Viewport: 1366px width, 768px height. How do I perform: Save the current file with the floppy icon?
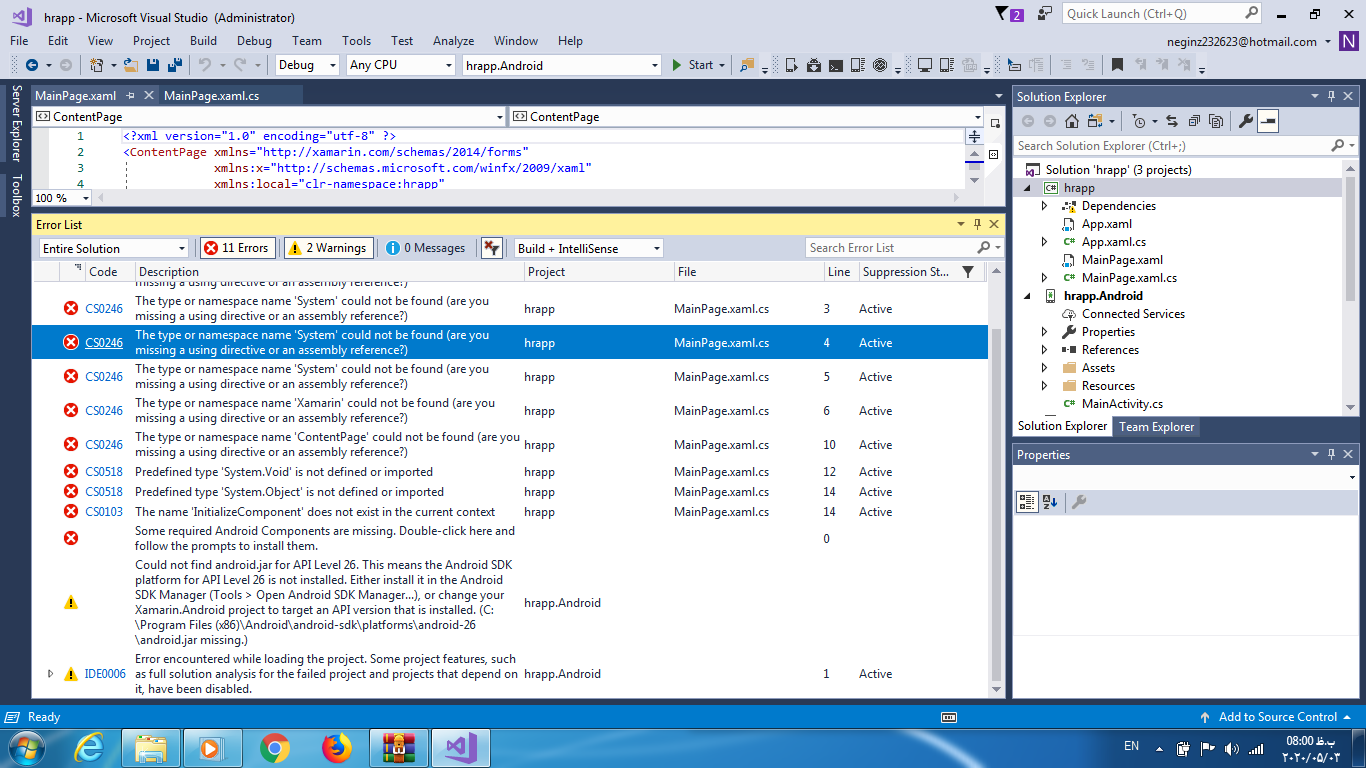coord(153,65)
